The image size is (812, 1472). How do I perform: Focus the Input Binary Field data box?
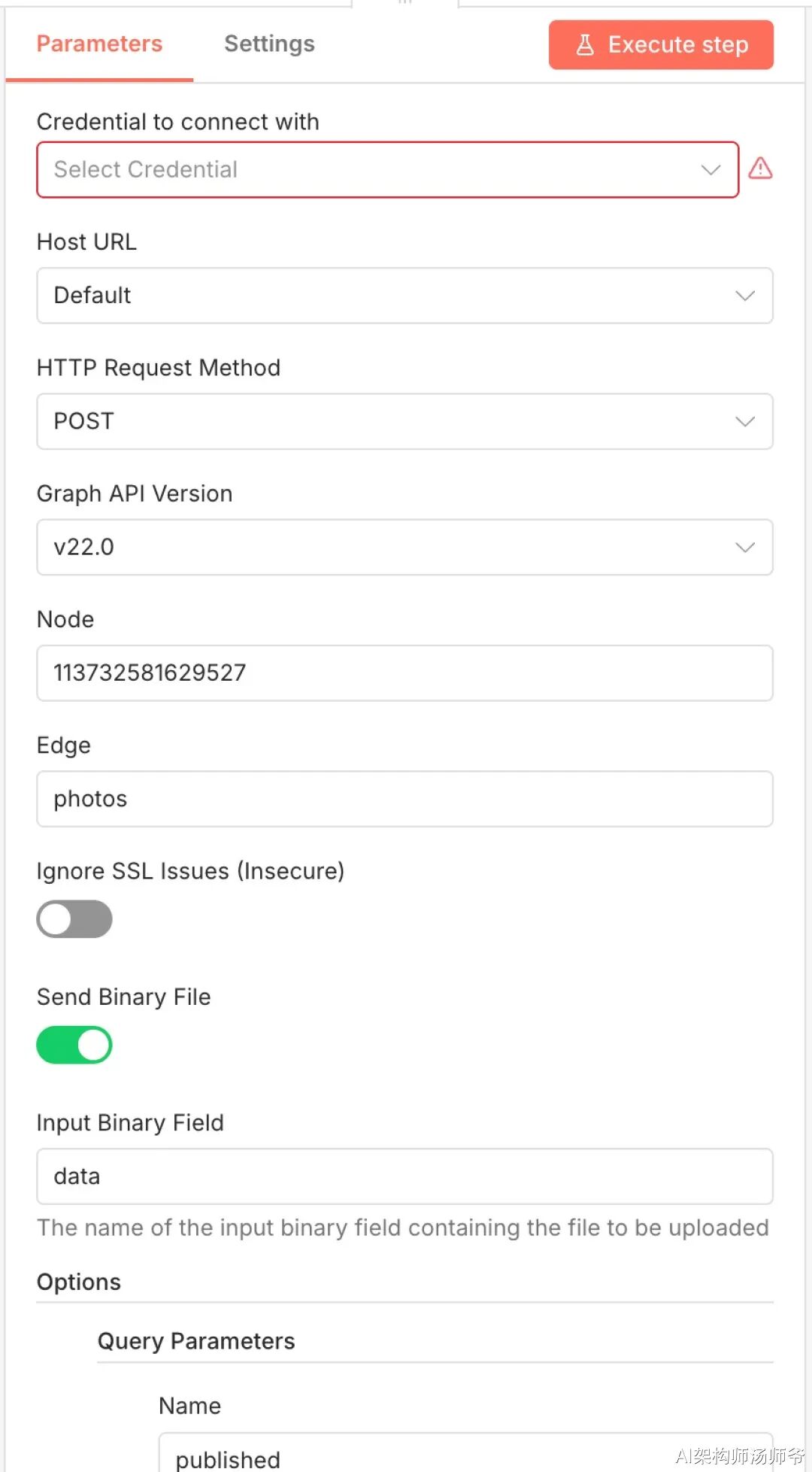[404, 1176]
